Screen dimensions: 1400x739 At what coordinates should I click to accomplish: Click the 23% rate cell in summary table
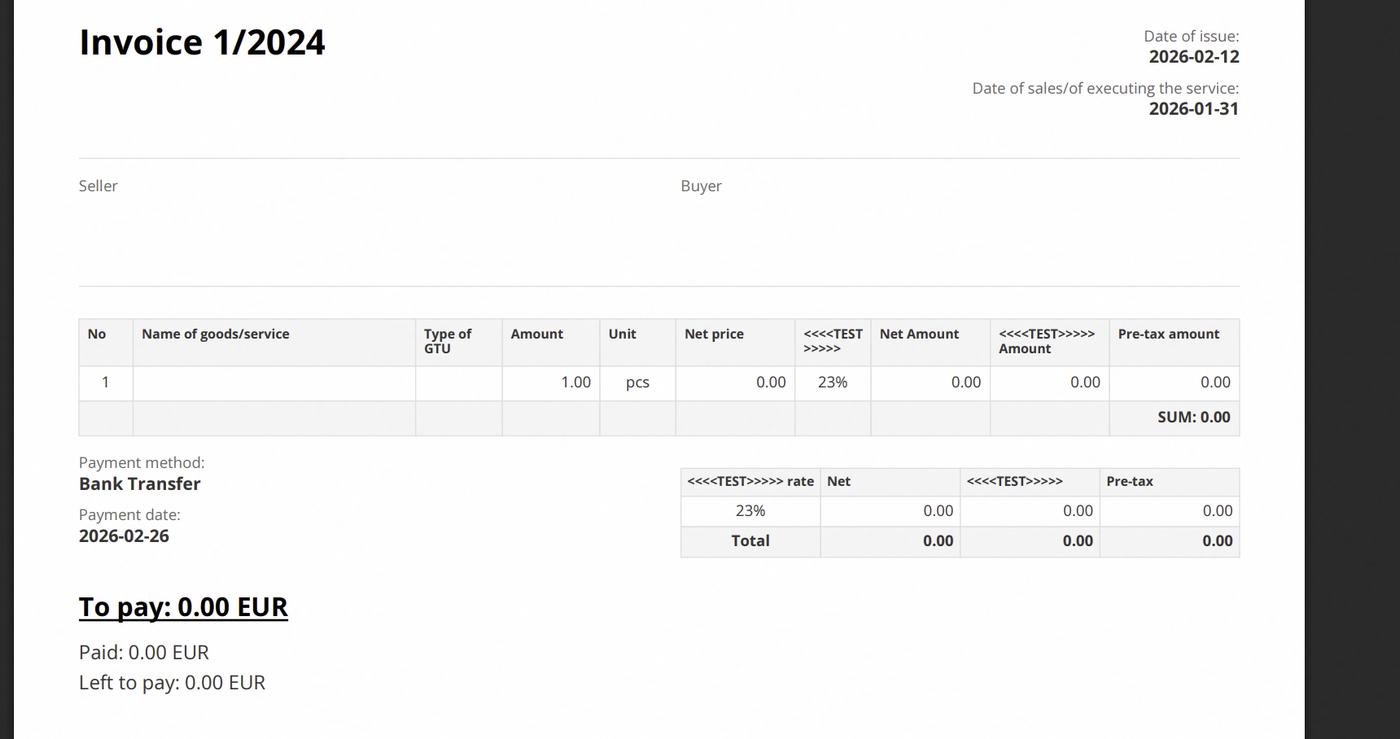point(750,511)
